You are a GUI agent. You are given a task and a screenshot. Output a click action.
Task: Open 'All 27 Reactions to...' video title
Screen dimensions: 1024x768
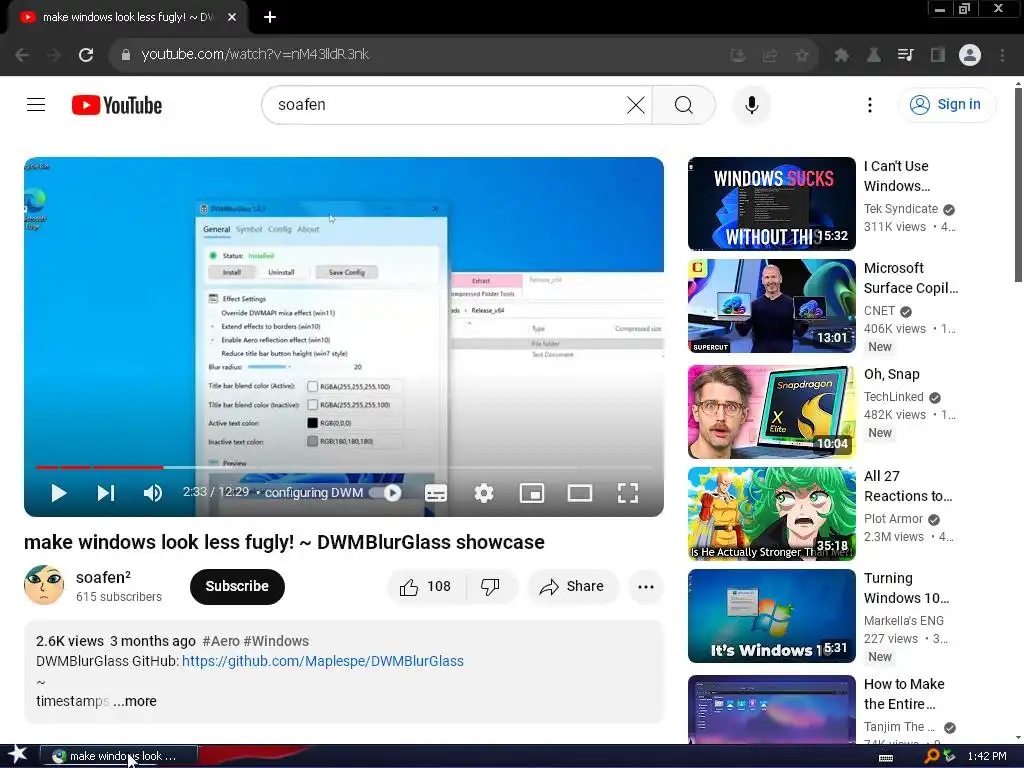click(x=908, y=486)
